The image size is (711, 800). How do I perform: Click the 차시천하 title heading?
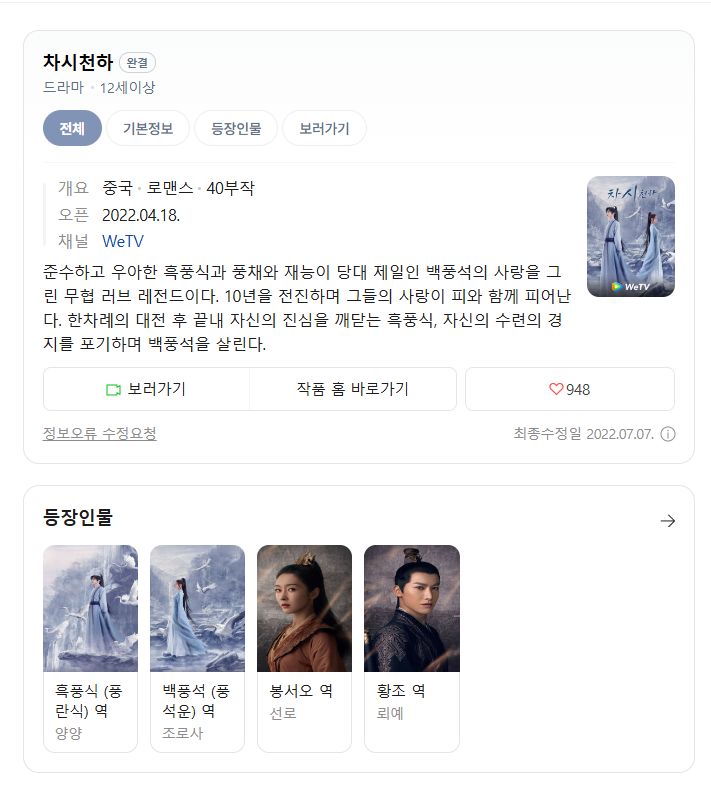click(x=78, y=62)
